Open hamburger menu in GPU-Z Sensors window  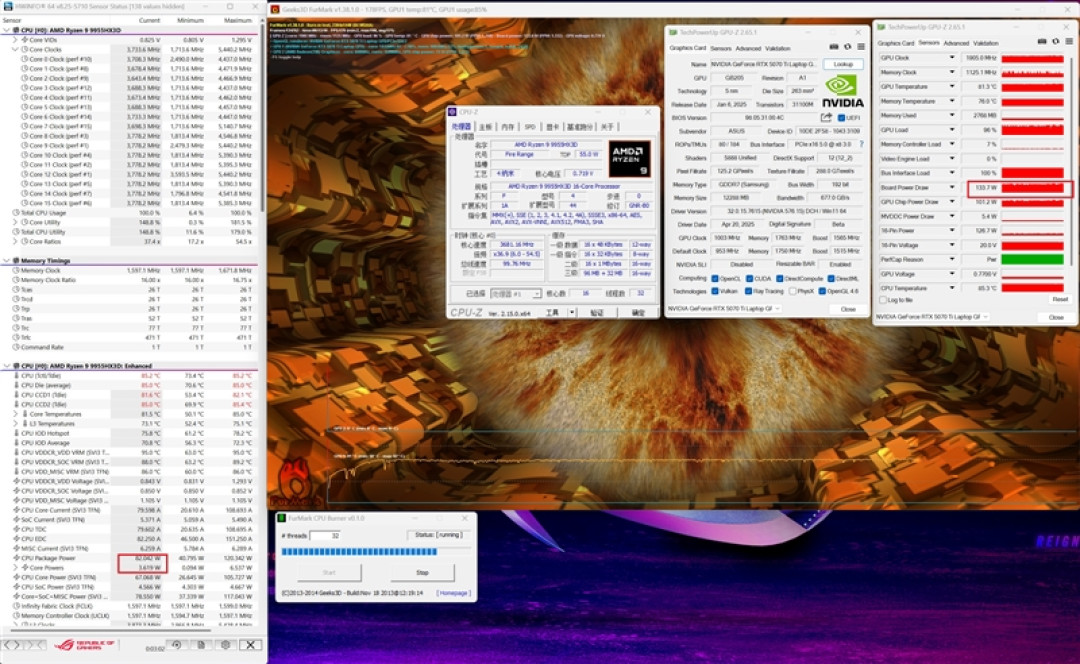[1069, 41]
